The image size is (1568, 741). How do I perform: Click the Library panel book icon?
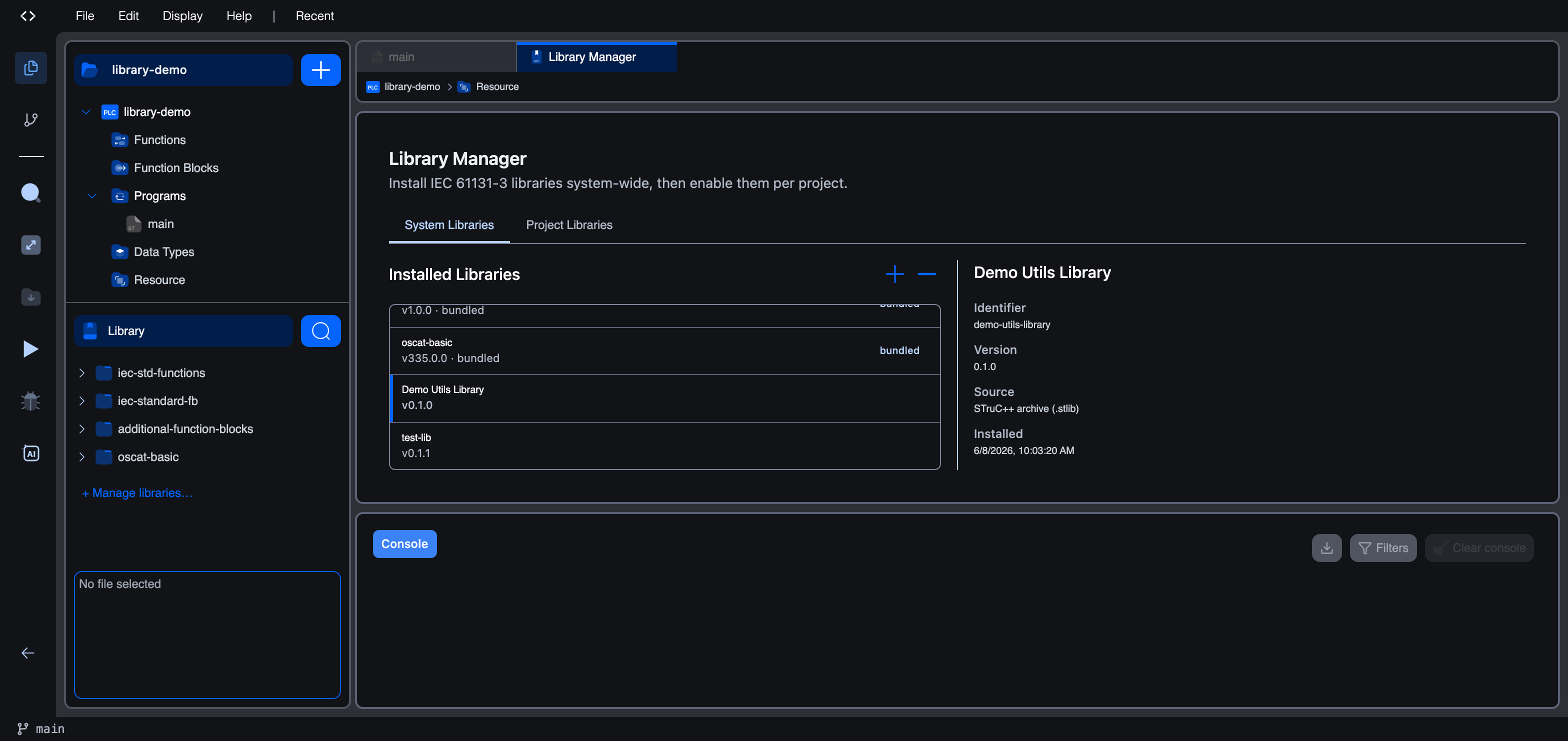pyautogui.click(x=90, y=331)
